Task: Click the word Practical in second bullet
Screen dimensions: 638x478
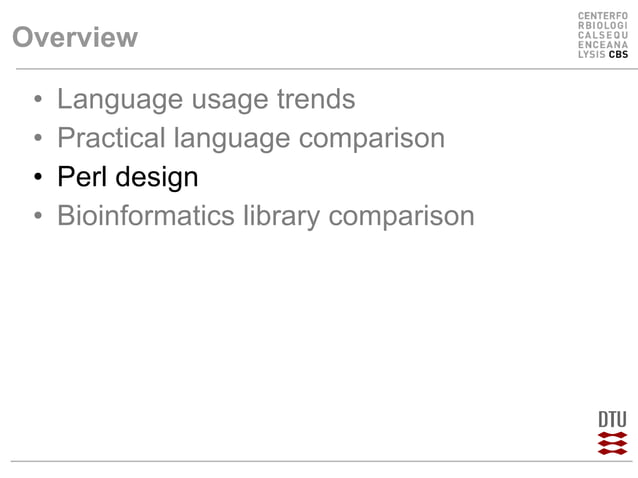Action: [111, 138]
